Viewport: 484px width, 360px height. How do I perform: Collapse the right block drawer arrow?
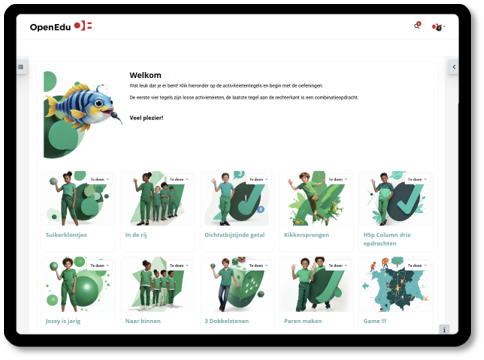point(454,67)
